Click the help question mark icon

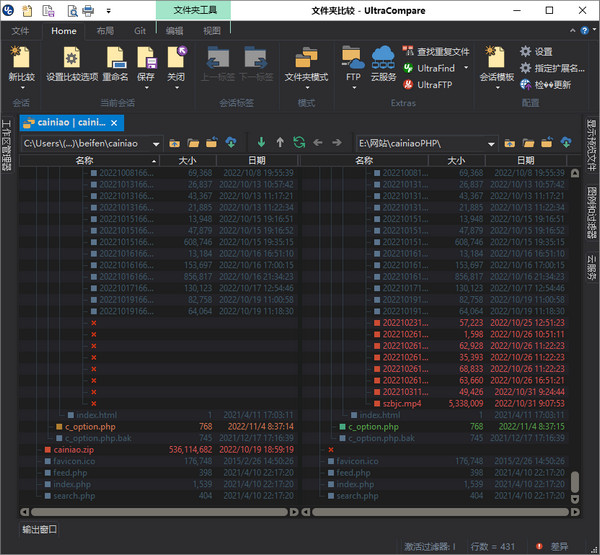click(x=584, y=31)
